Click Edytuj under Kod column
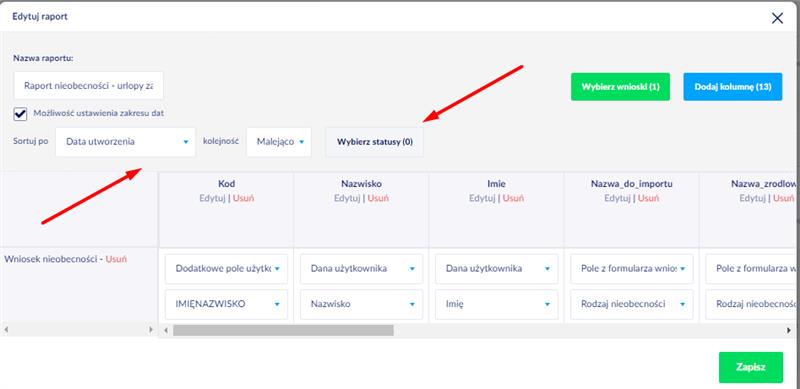Viewport: 800px width, 389px height. 212,198
